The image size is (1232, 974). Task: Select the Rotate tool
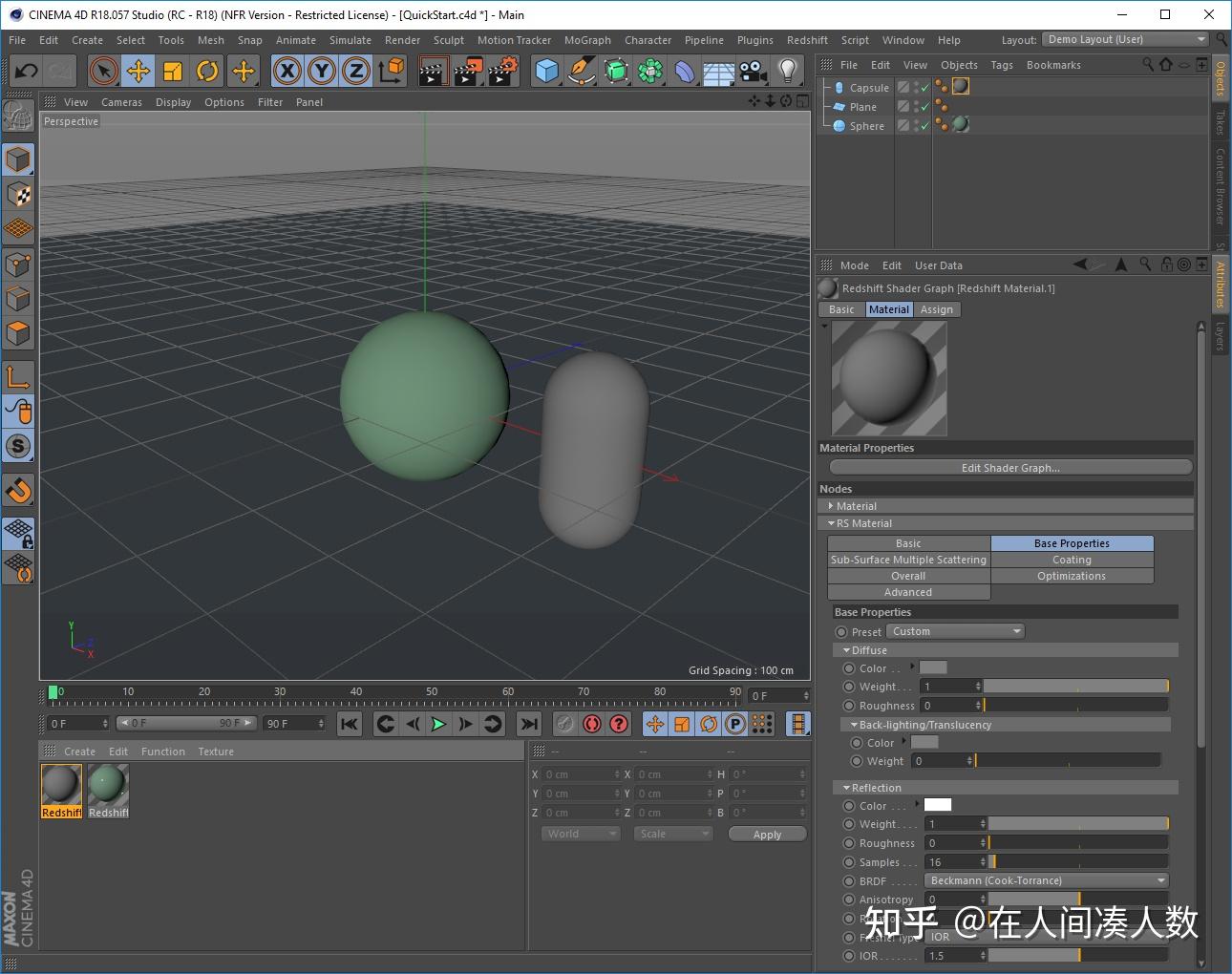[207, 71]
